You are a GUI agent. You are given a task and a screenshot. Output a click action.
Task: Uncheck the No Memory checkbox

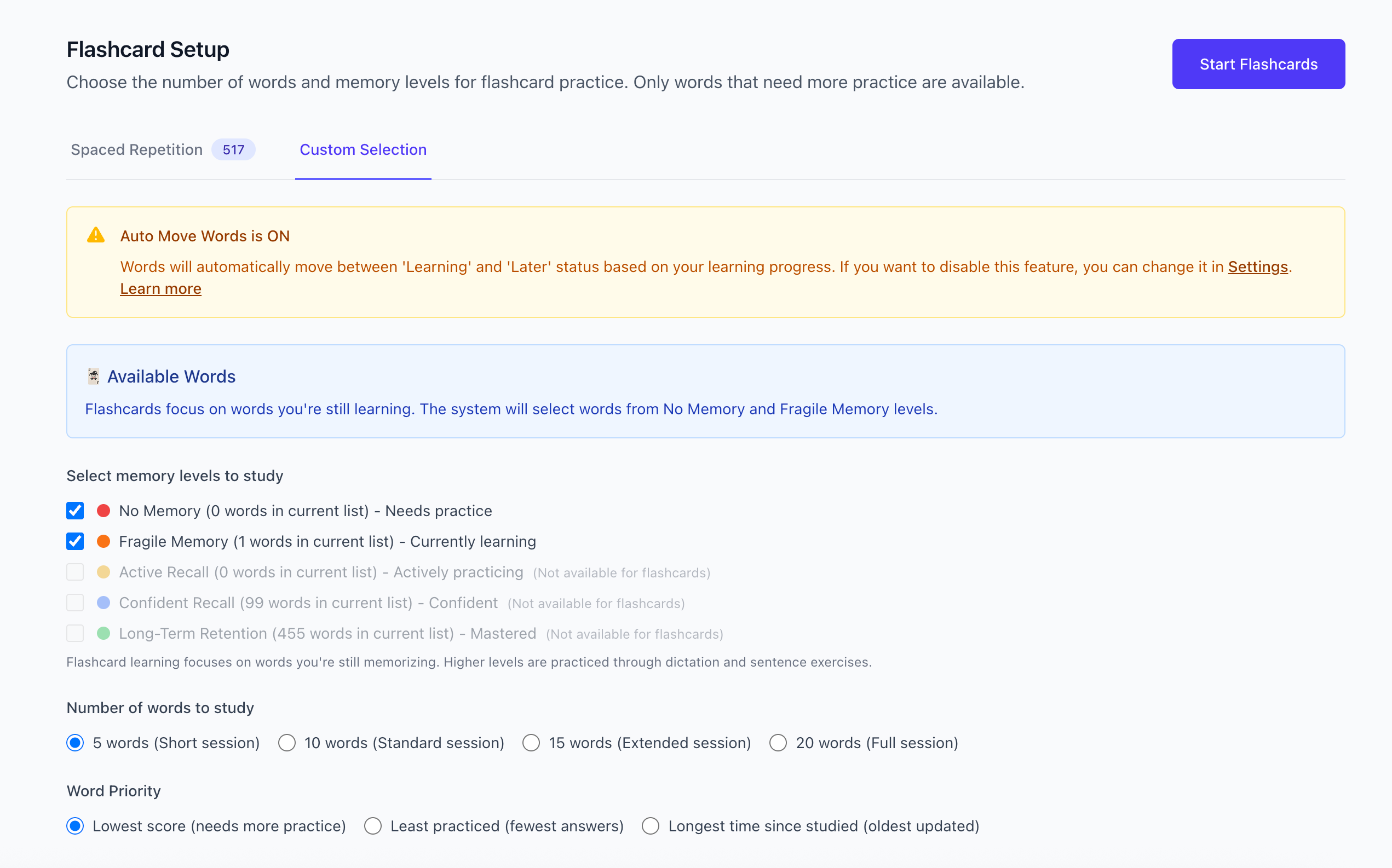pos(75,511)
